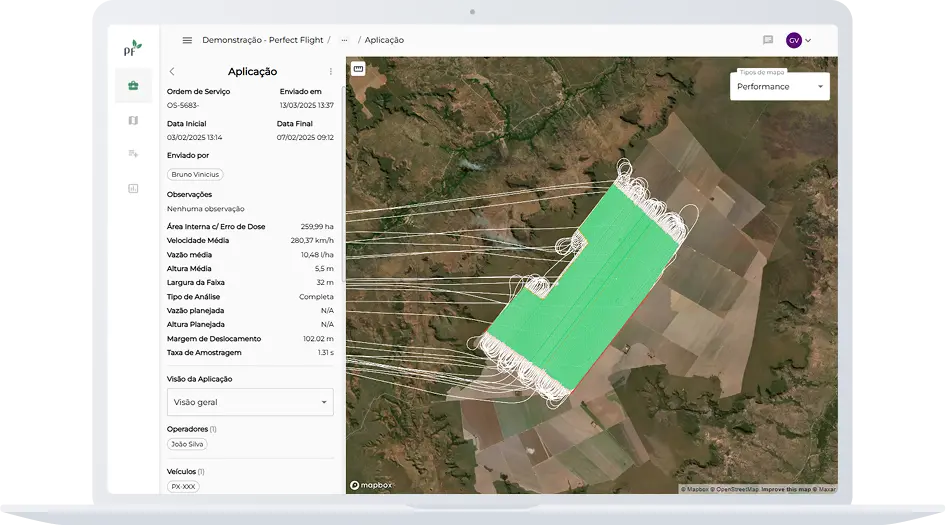
Task: Open the Tipos de mapa Performance dropdown
Action: click(x=779, y=86)
